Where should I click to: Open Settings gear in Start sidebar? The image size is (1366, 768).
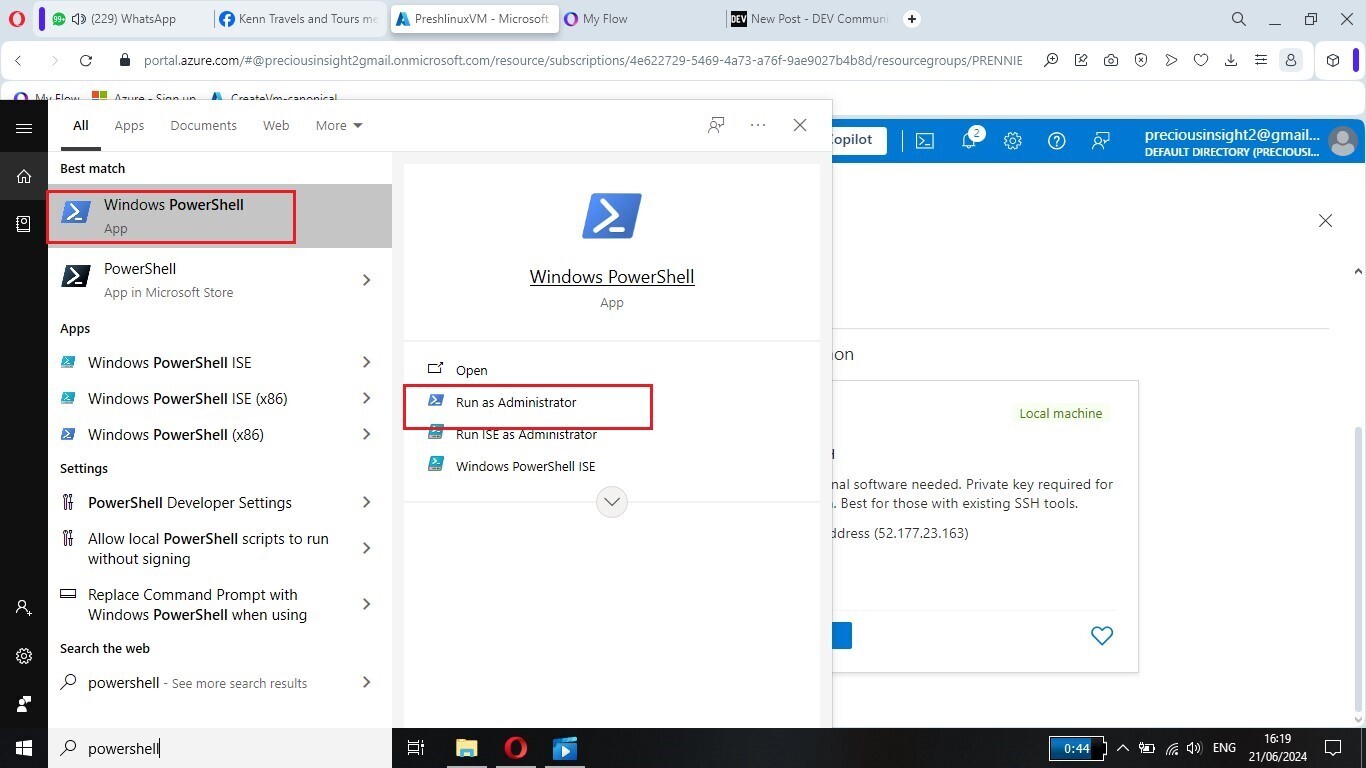point(24,656)
